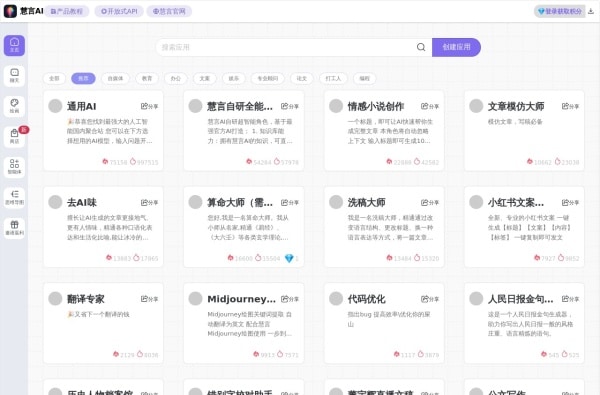Open the 洗稿大师 app title

click(x=366, y=202)
